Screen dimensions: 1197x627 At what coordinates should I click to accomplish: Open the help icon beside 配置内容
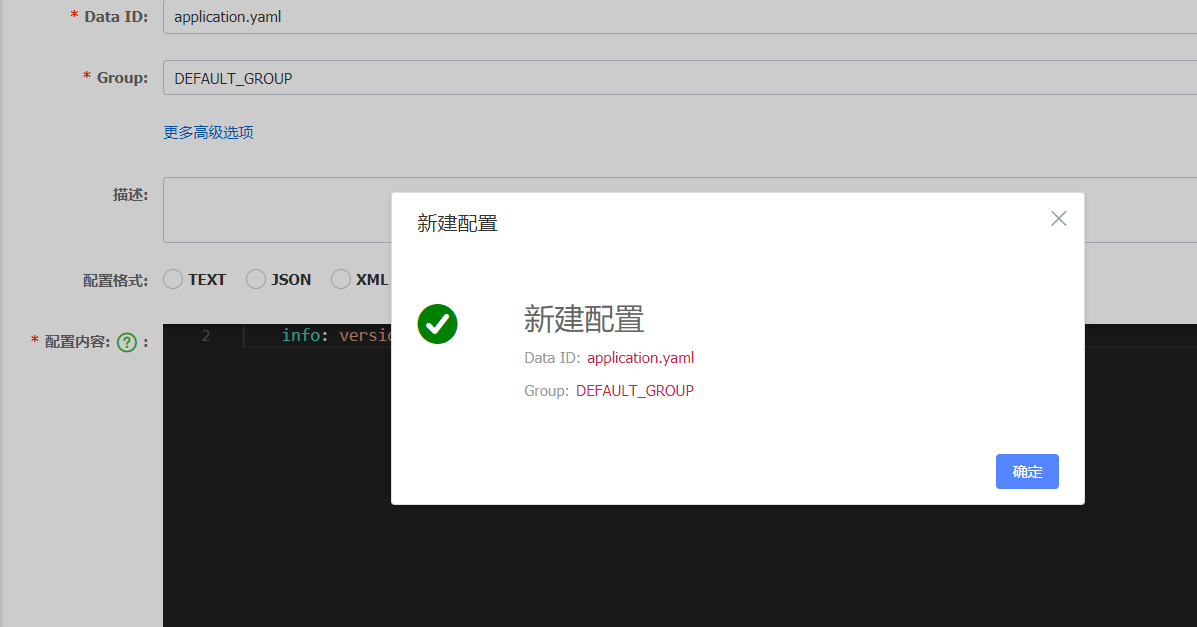(127, 342)
